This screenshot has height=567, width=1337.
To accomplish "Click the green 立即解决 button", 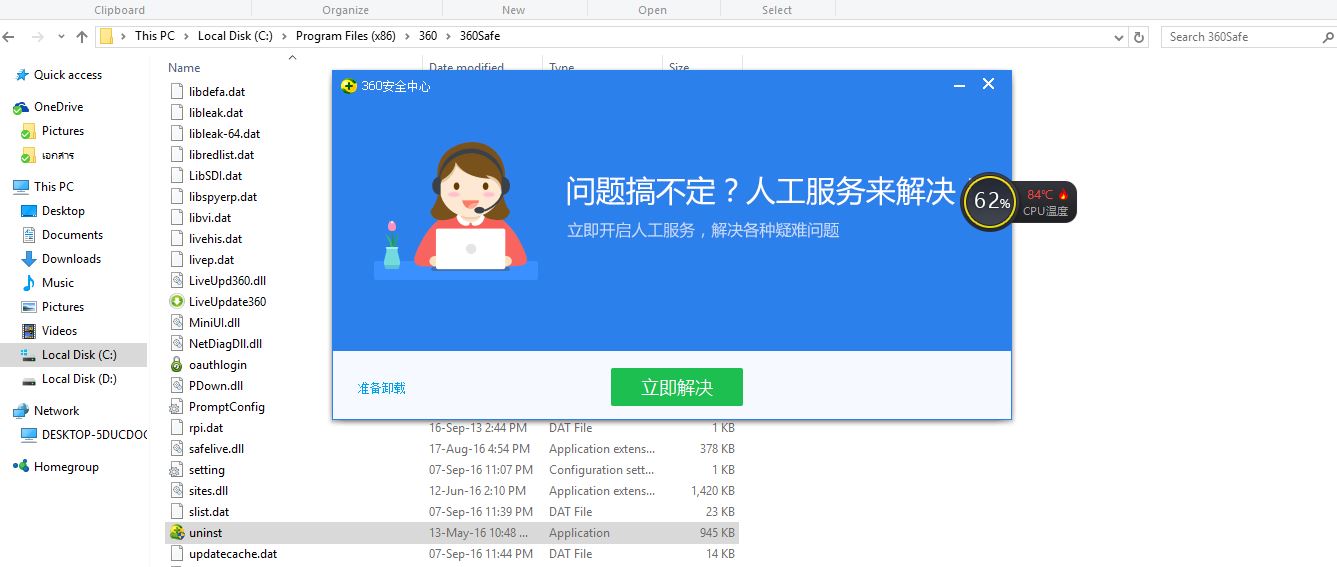I will pos(677,387).
